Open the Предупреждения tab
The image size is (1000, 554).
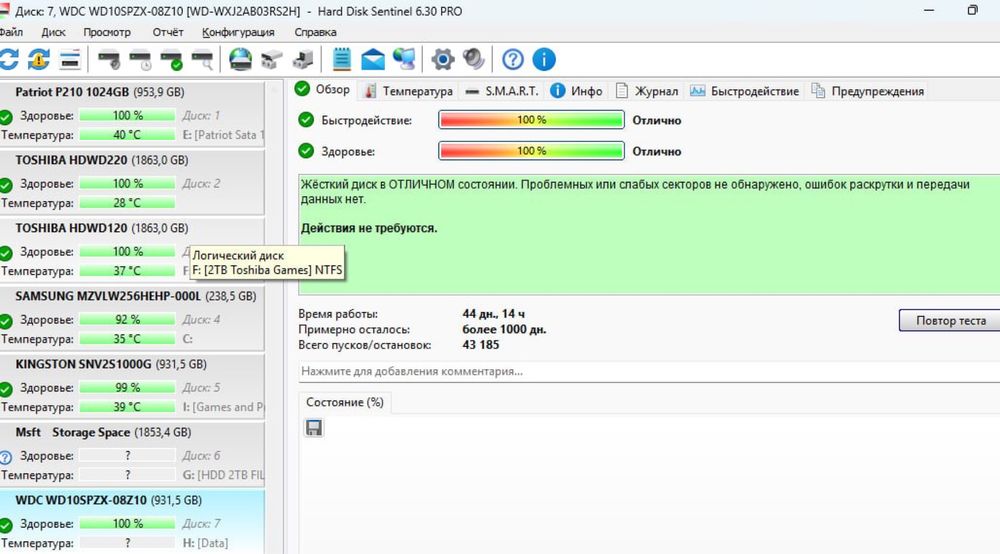[x=867, y=91]
